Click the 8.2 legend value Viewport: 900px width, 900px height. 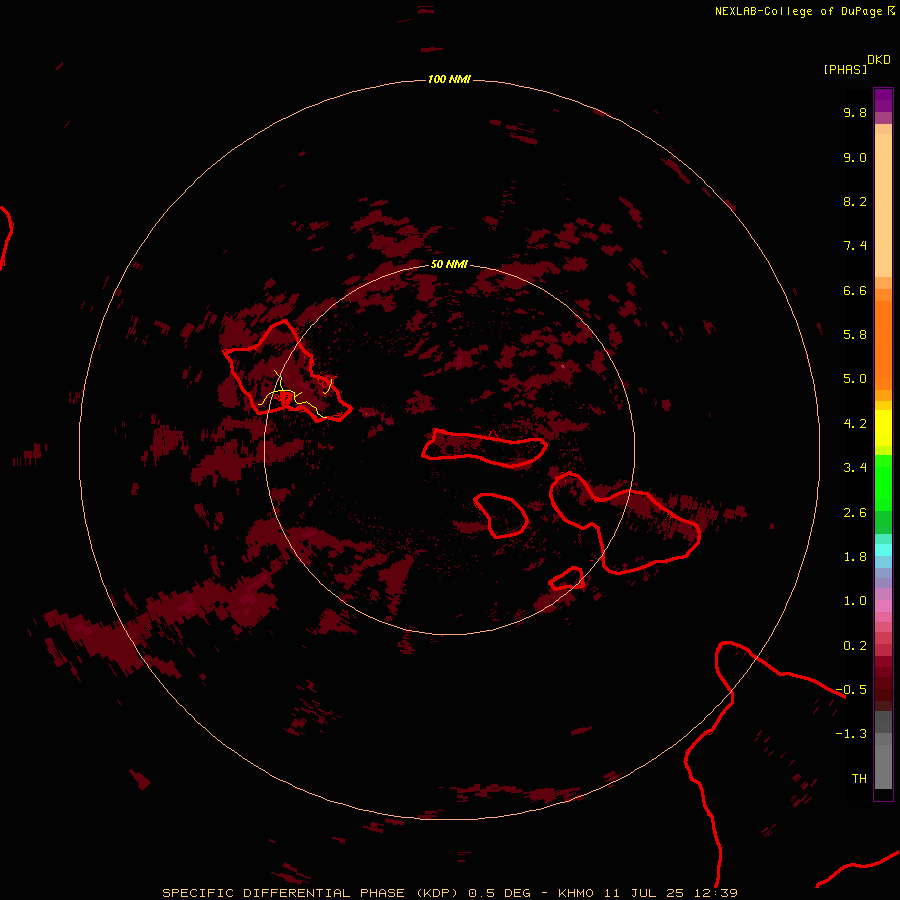pos(855,201)
